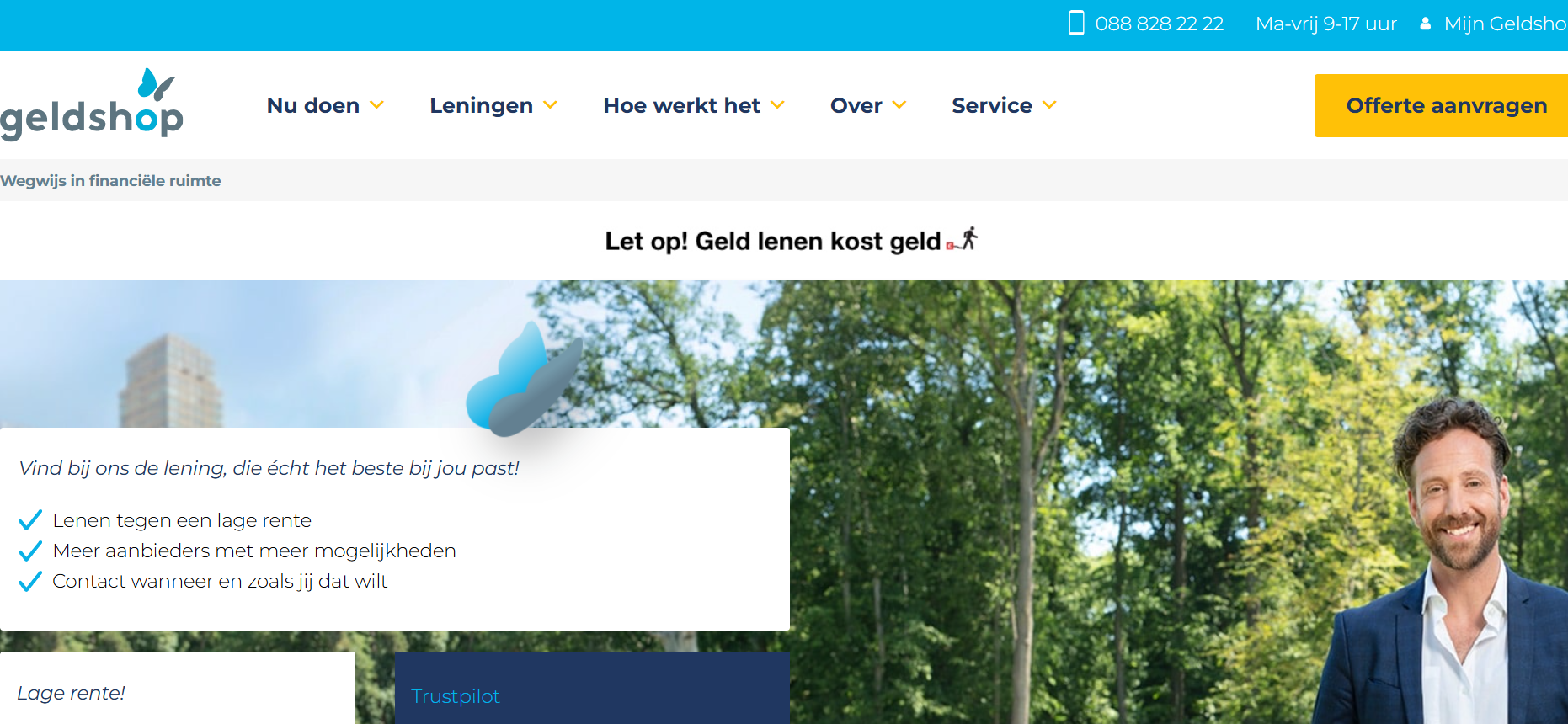
Task: Open the Trustpilot link
Action: pos(456,696)
